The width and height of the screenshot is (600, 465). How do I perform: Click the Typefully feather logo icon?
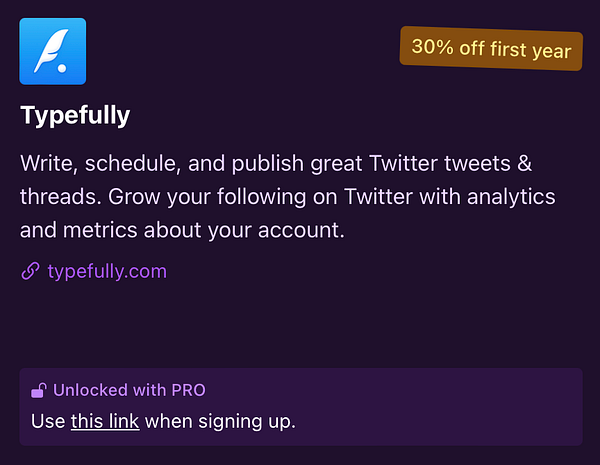pos(53,51)
